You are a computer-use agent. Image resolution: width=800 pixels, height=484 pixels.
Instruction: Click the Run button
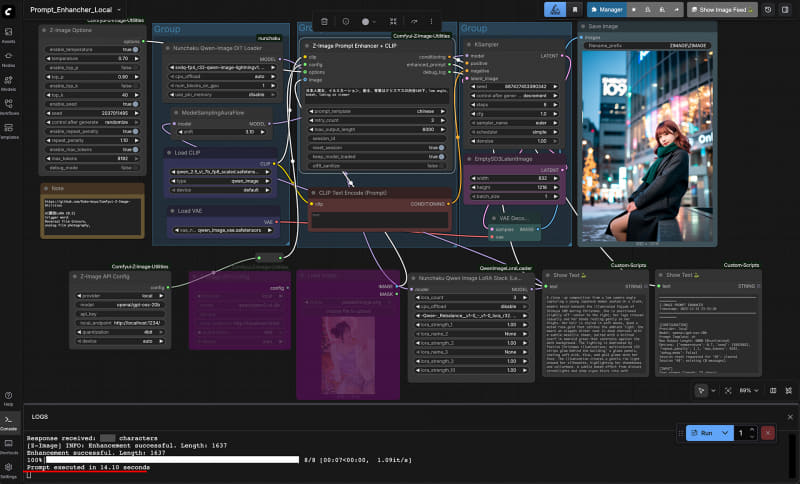coord(702,433)
